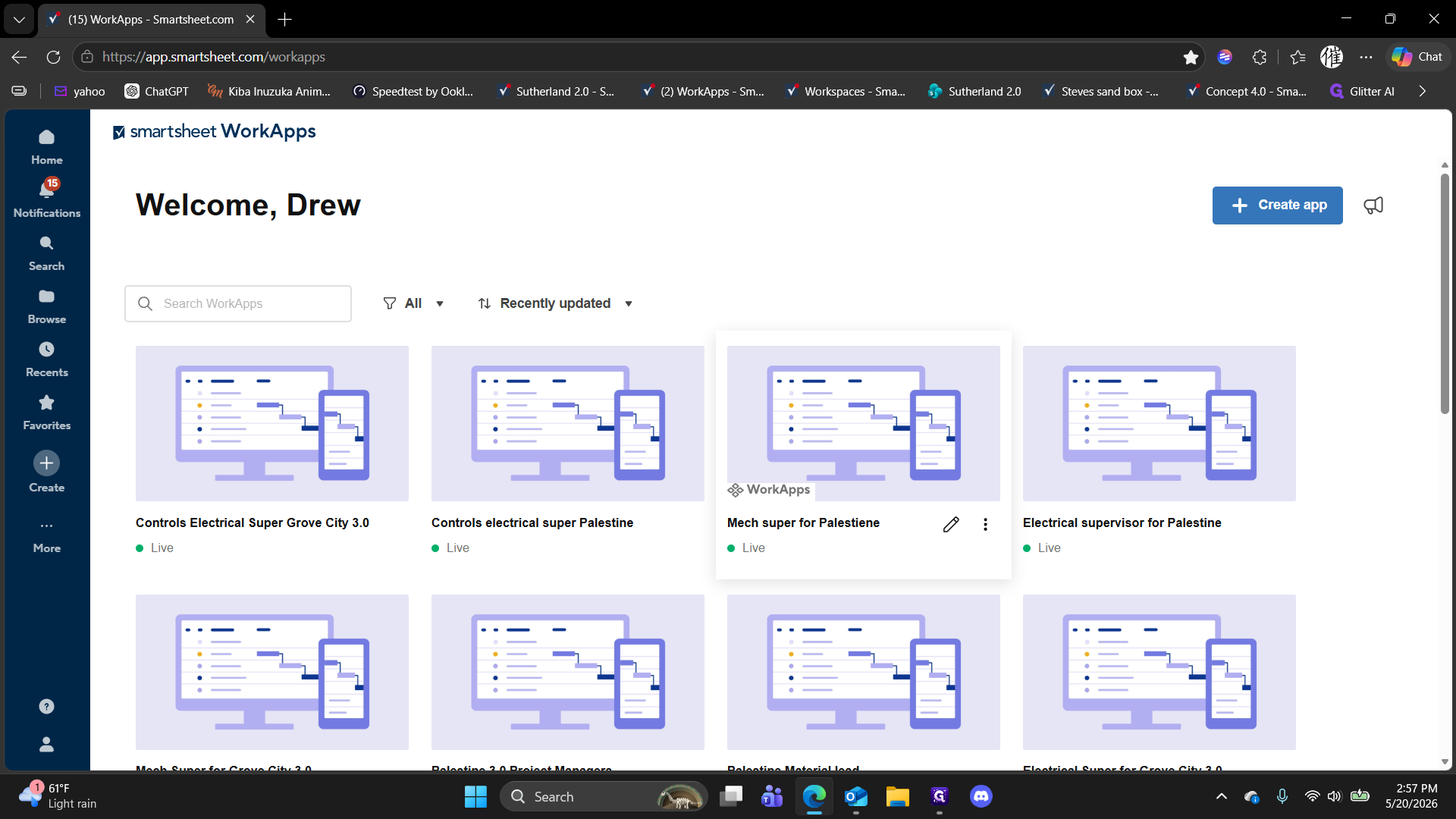
Task: Click thumbnail of Electrical supervisor for Palestine
Action: [x=1159, y=423]
